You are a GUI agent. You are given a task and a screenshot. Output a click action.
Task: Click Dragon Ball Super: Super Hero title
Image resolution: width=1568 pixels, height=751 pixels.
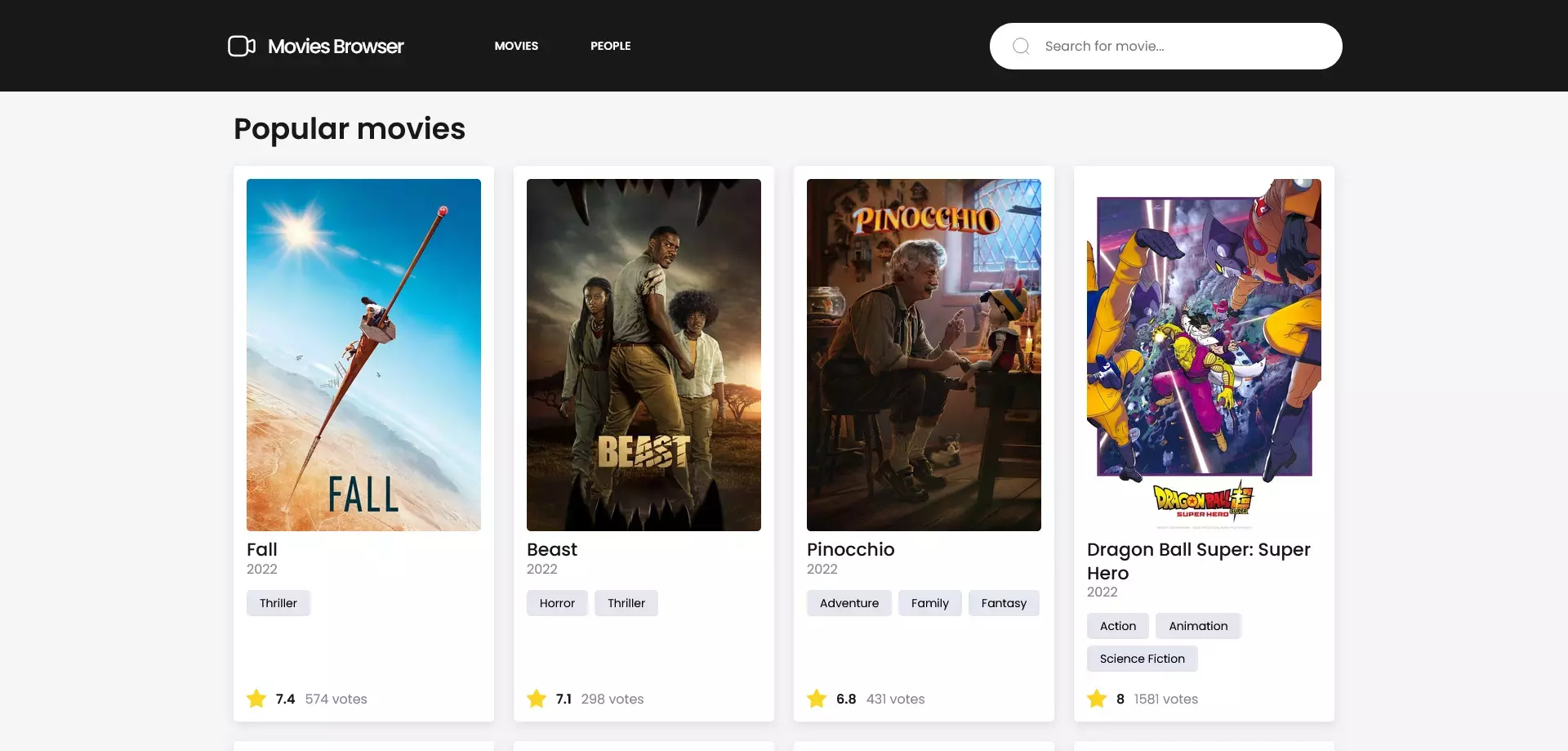pos(1199,561)
